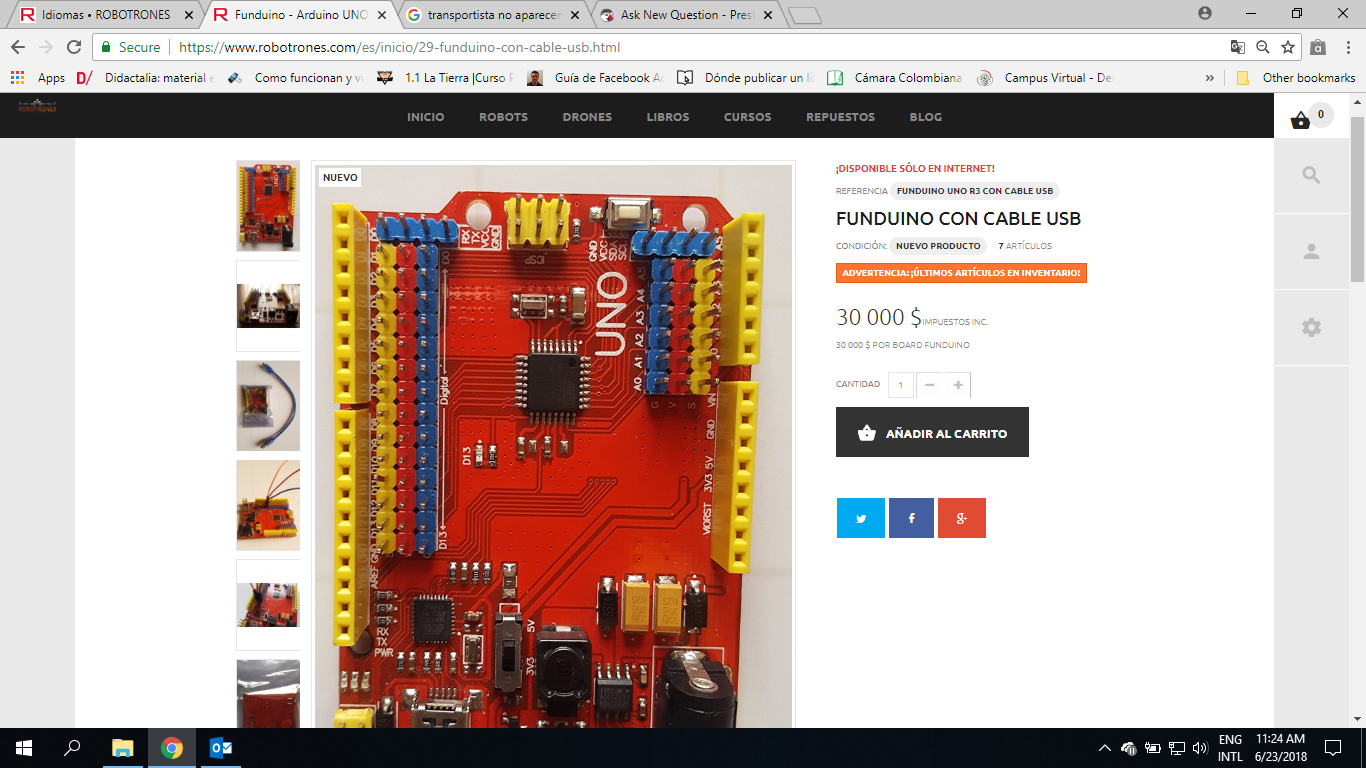
Task: Open the LIBROS menu item
Action: (x=668, y=117)
